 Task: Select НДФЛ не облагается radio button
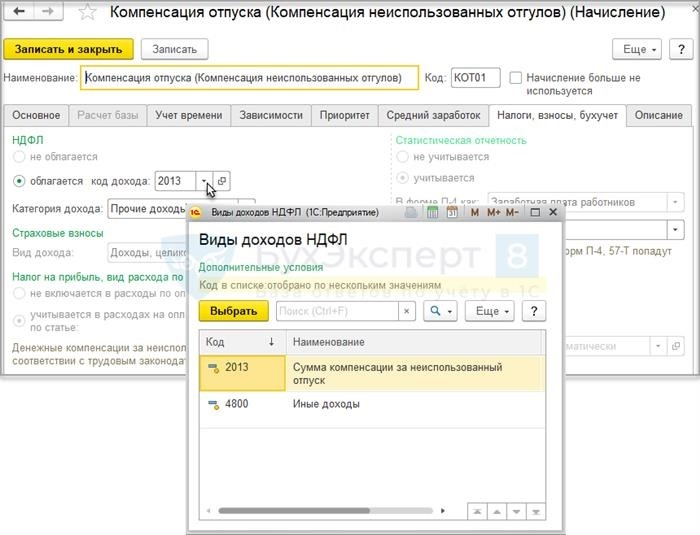pos(19,157)
